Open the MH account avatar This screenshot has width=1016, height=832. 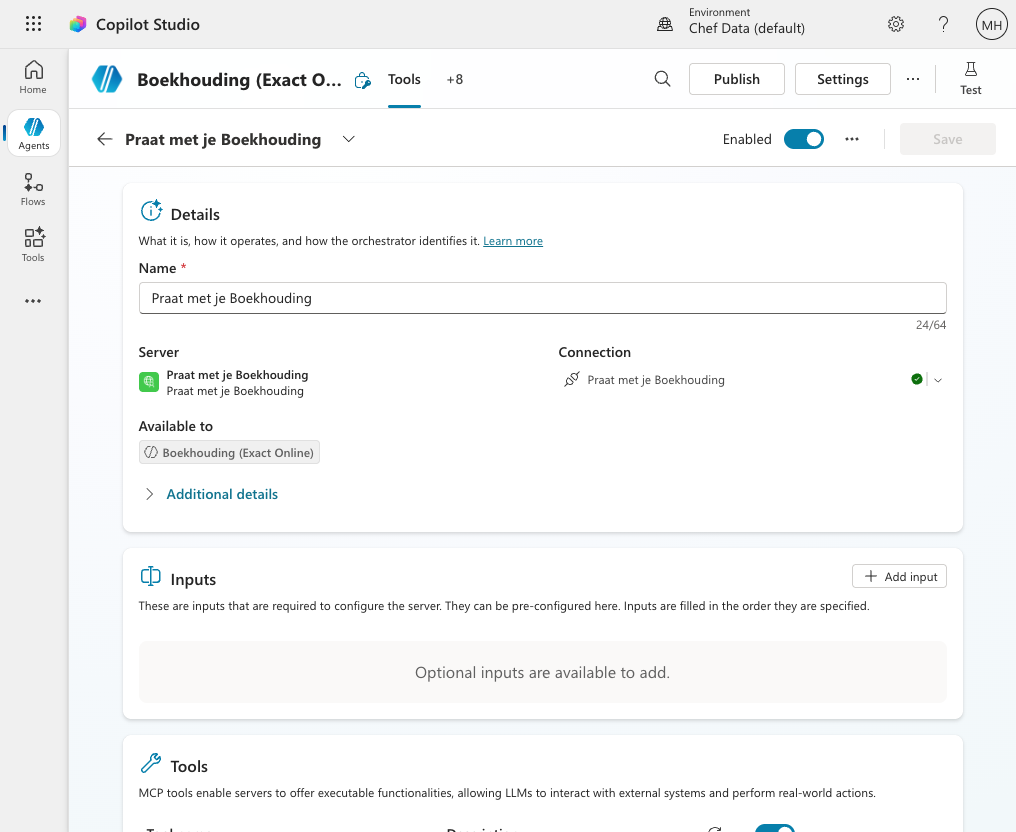991,24
